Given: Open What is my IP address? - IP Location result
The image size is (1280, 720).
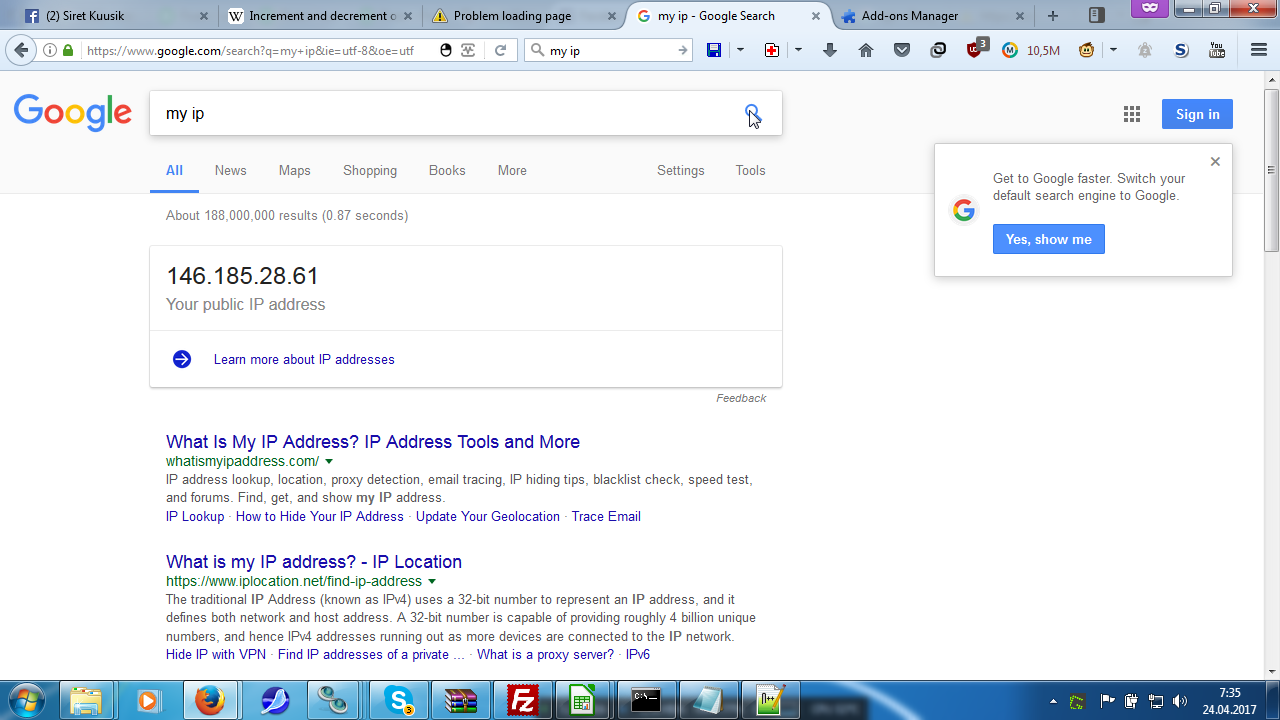Looking at the screenshot, I should pos(314,562).
